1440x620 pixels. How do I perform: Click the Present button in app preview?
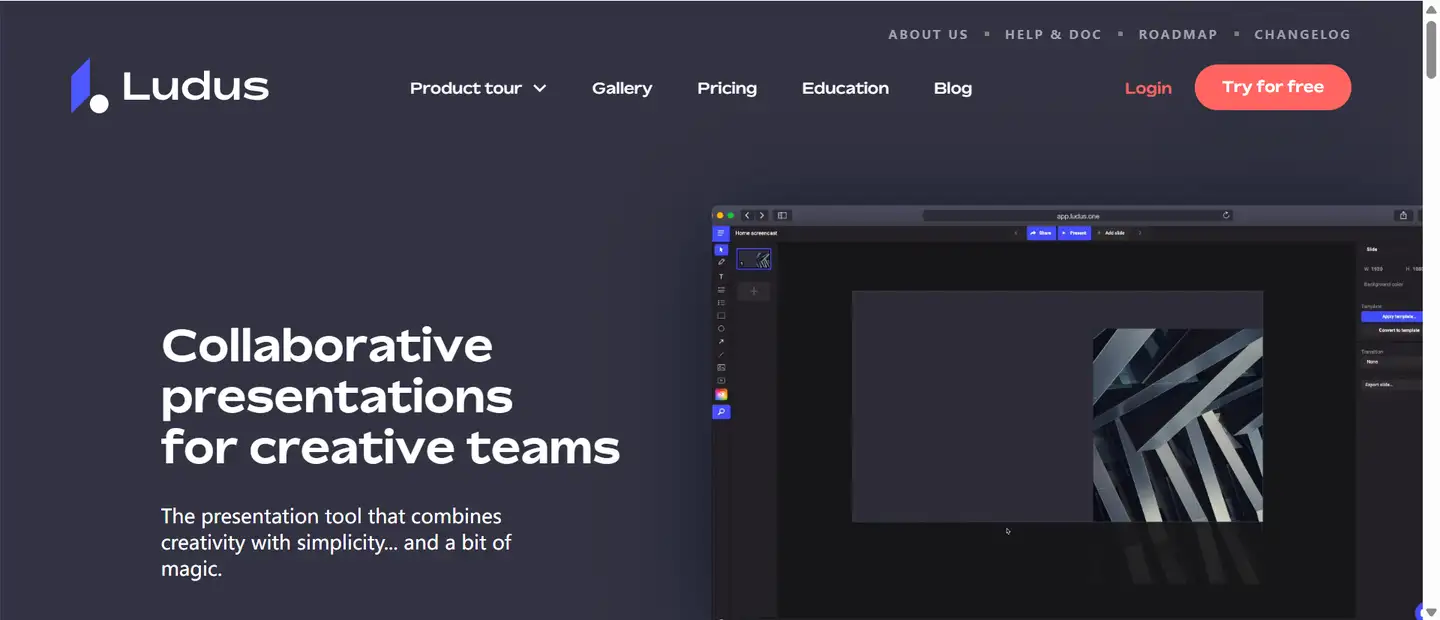[x=1073, y=233]
